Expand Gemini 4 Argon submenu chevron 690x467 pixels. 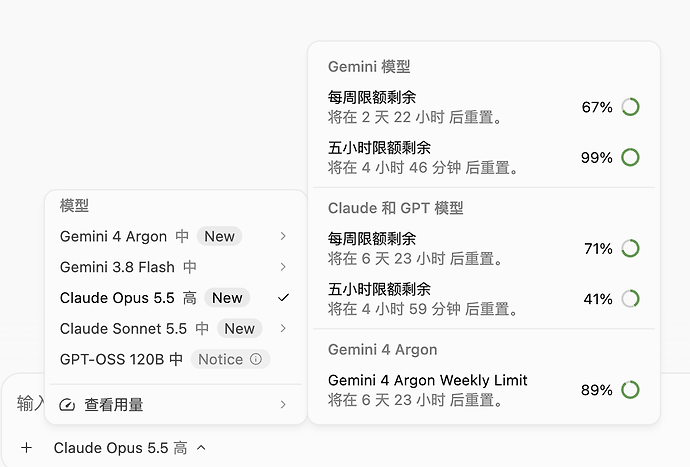pyautogui.click(x=283, y=236)
